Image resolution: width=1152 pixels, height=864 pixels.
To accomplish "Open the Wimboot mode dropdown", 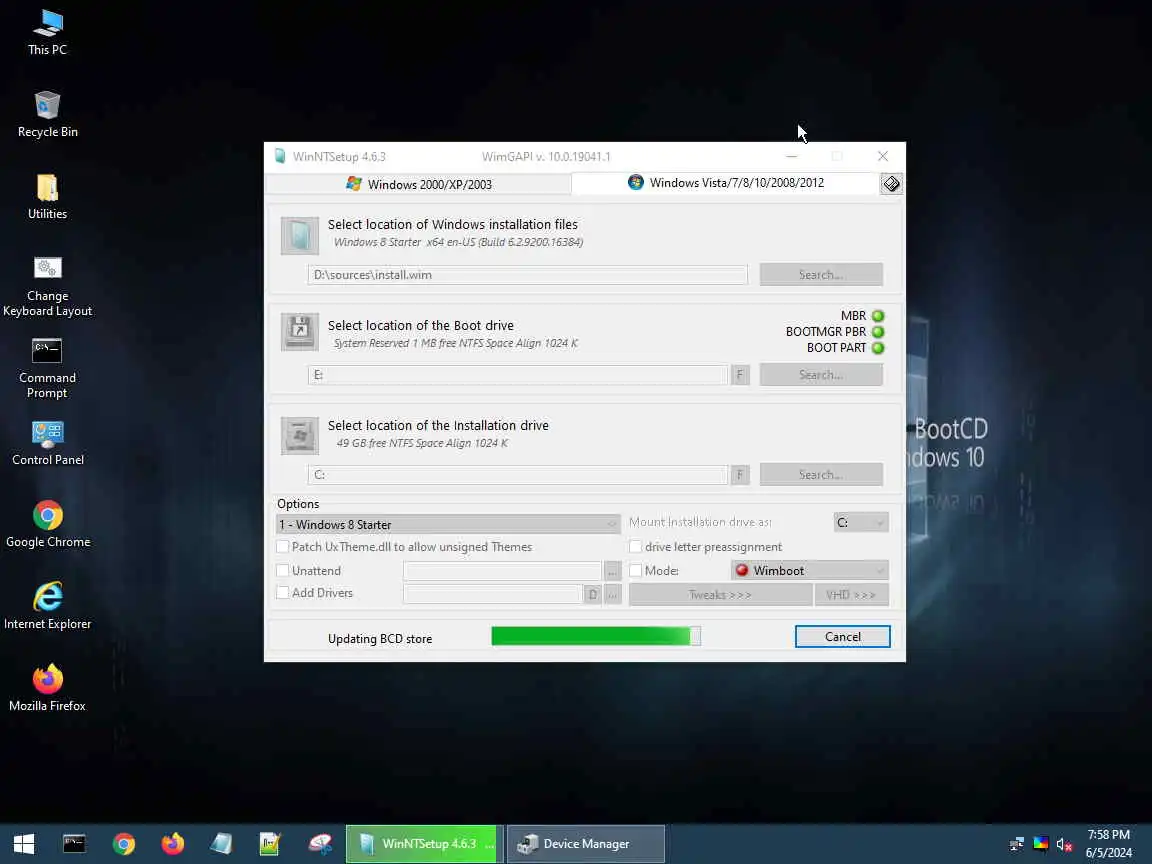I will 810,570.
